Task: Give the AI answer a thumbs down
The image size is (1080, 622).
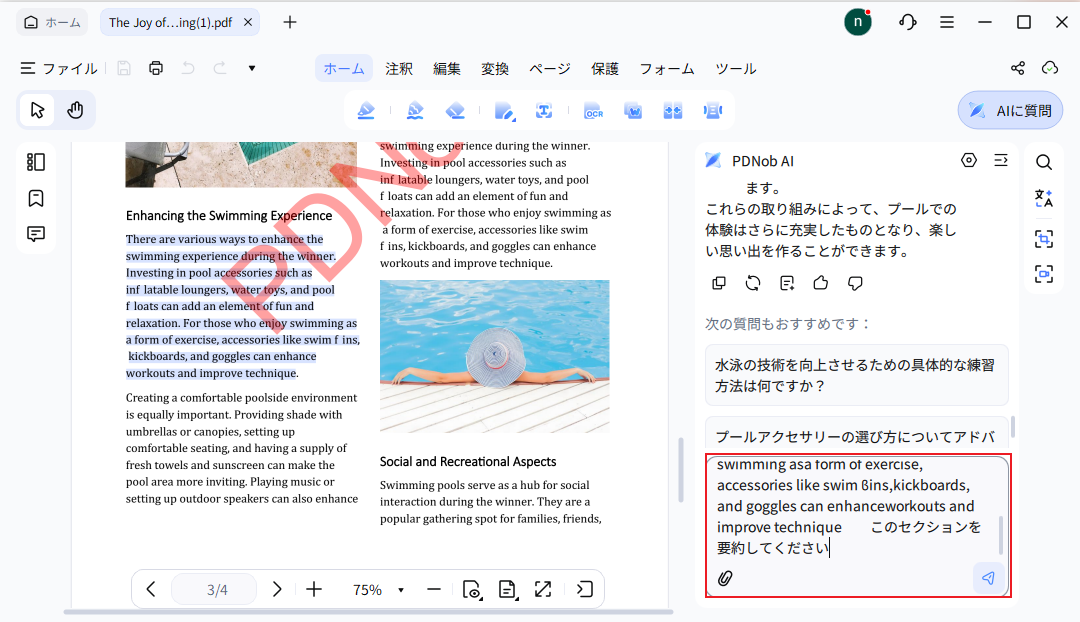Action: click(854, 283)
